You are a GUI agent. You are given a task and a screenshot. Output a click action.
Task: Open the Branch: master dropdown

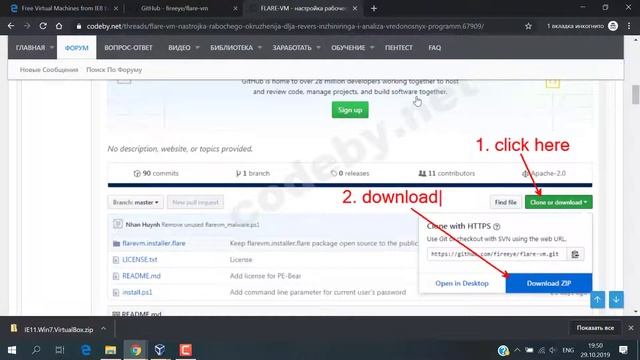pyautogui.click(x=136, y=202)
